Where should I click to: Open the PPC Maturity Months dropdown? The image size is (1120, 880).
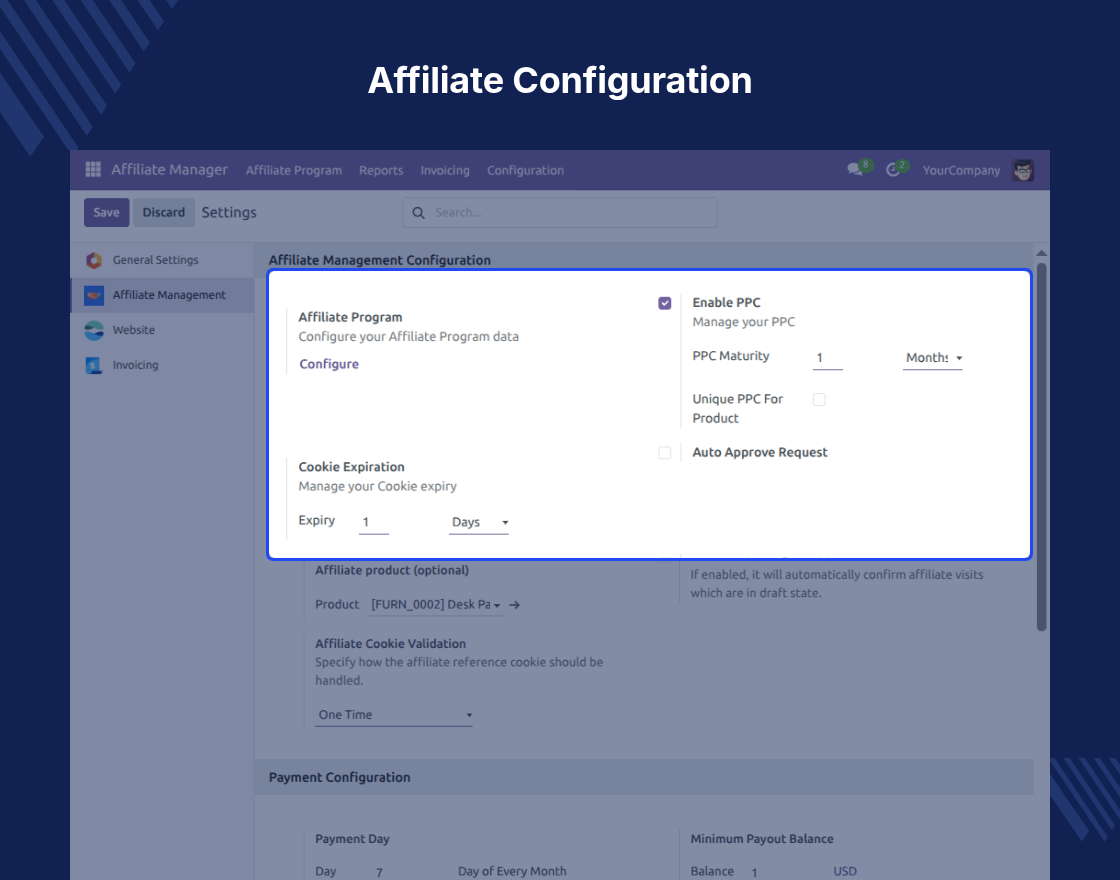(x=933, y=358)
